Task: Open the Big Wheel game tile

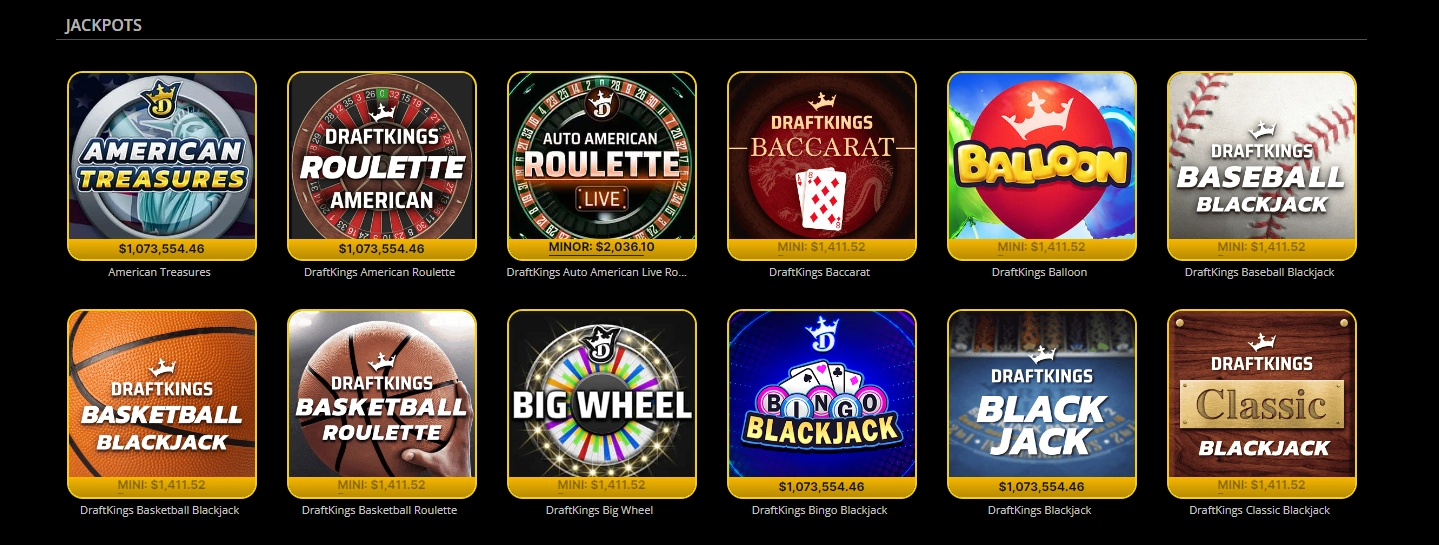Action: point(601,403)
